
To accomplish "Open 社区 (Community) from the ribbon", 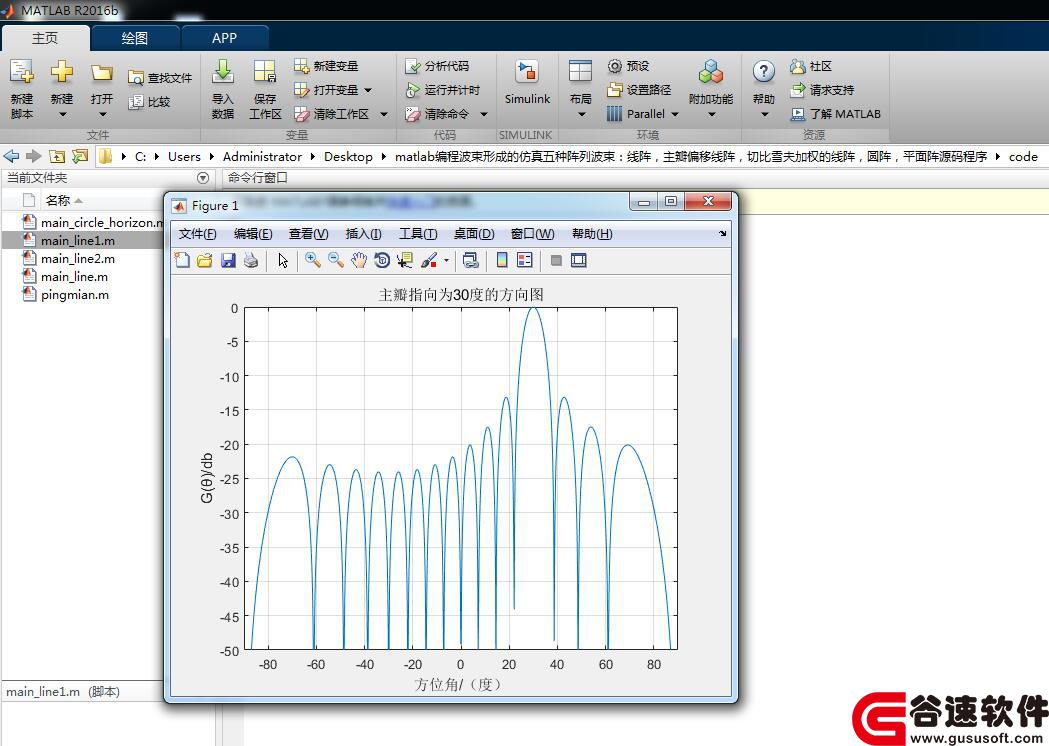I will tap(811, 66).
